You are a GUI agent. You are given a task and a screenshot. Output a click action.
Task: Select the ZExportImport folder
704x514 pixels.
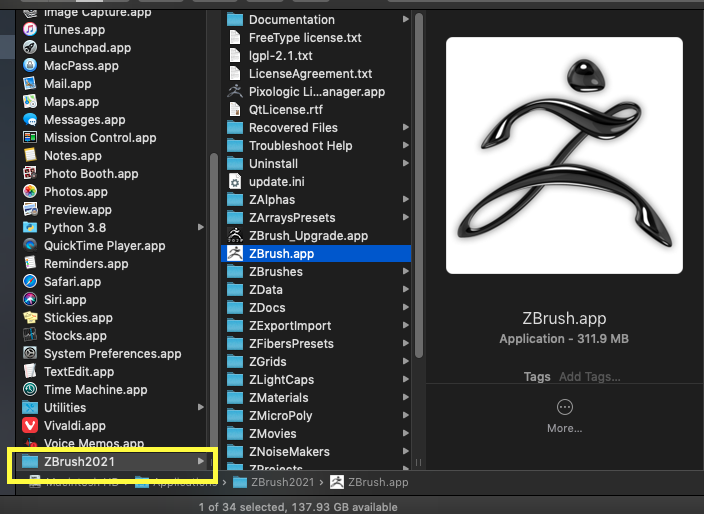coord(316,325)
